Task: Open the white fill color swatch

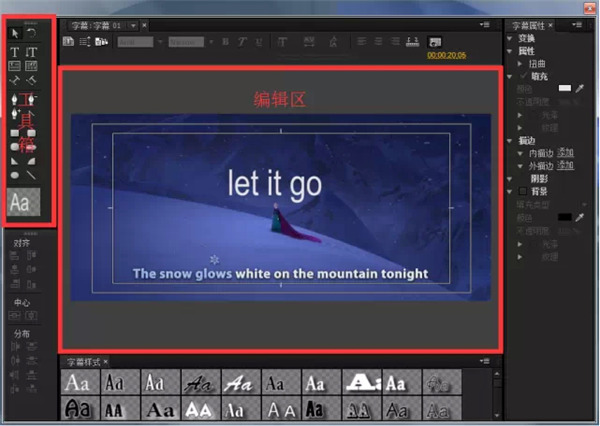Action: pyautogui.click(x=564, y=88)
